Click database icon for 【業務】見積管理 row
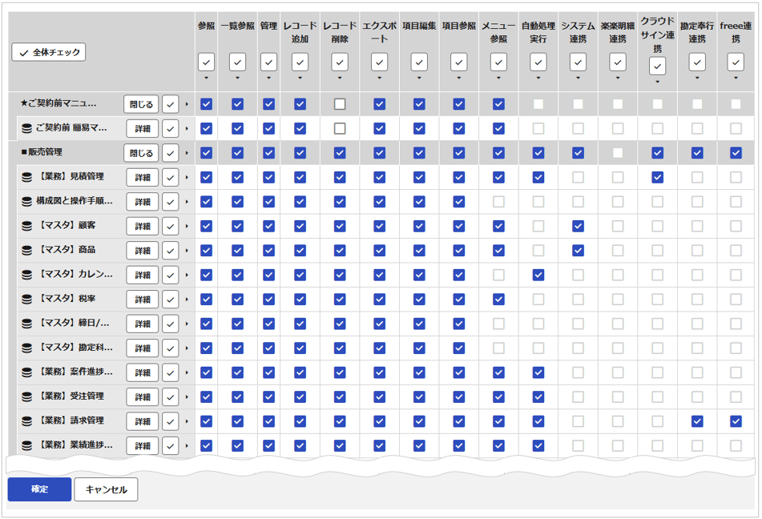Viewport: 762px width, 519px height. pos(27,177)
